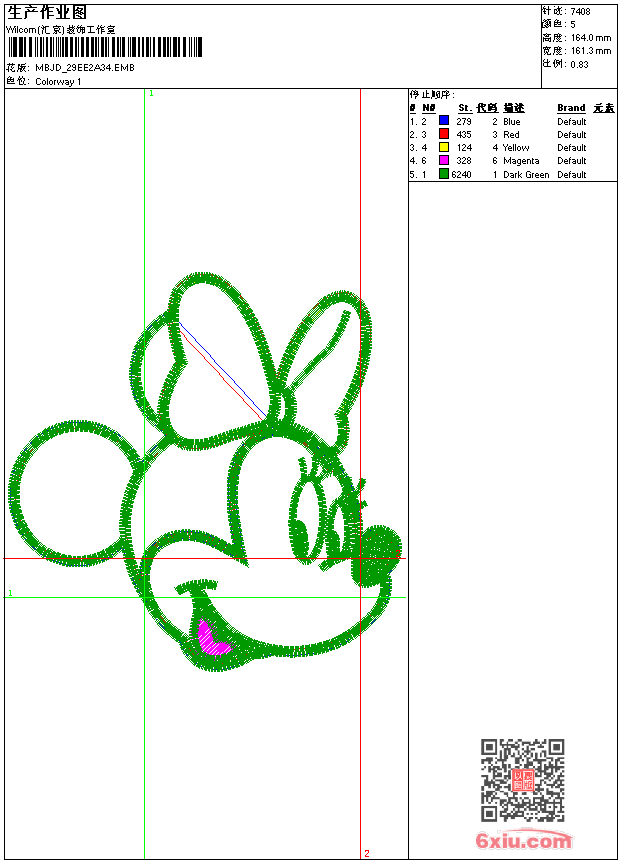620x860 pixels.
Task: Click the magenta mouth fill in the design
Action: point(210,639)
